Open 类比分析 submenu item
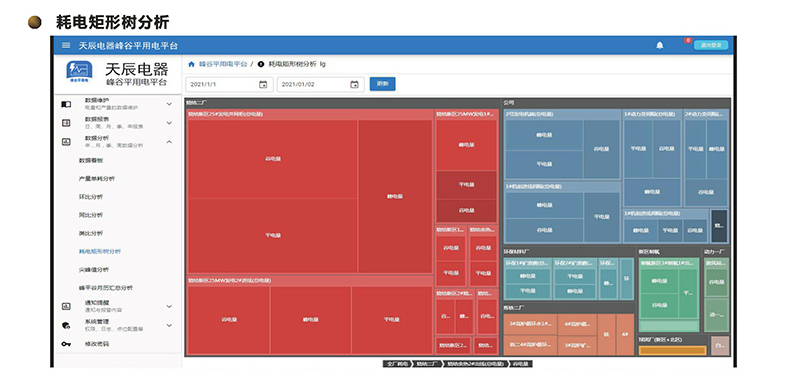 pos(91,233)
